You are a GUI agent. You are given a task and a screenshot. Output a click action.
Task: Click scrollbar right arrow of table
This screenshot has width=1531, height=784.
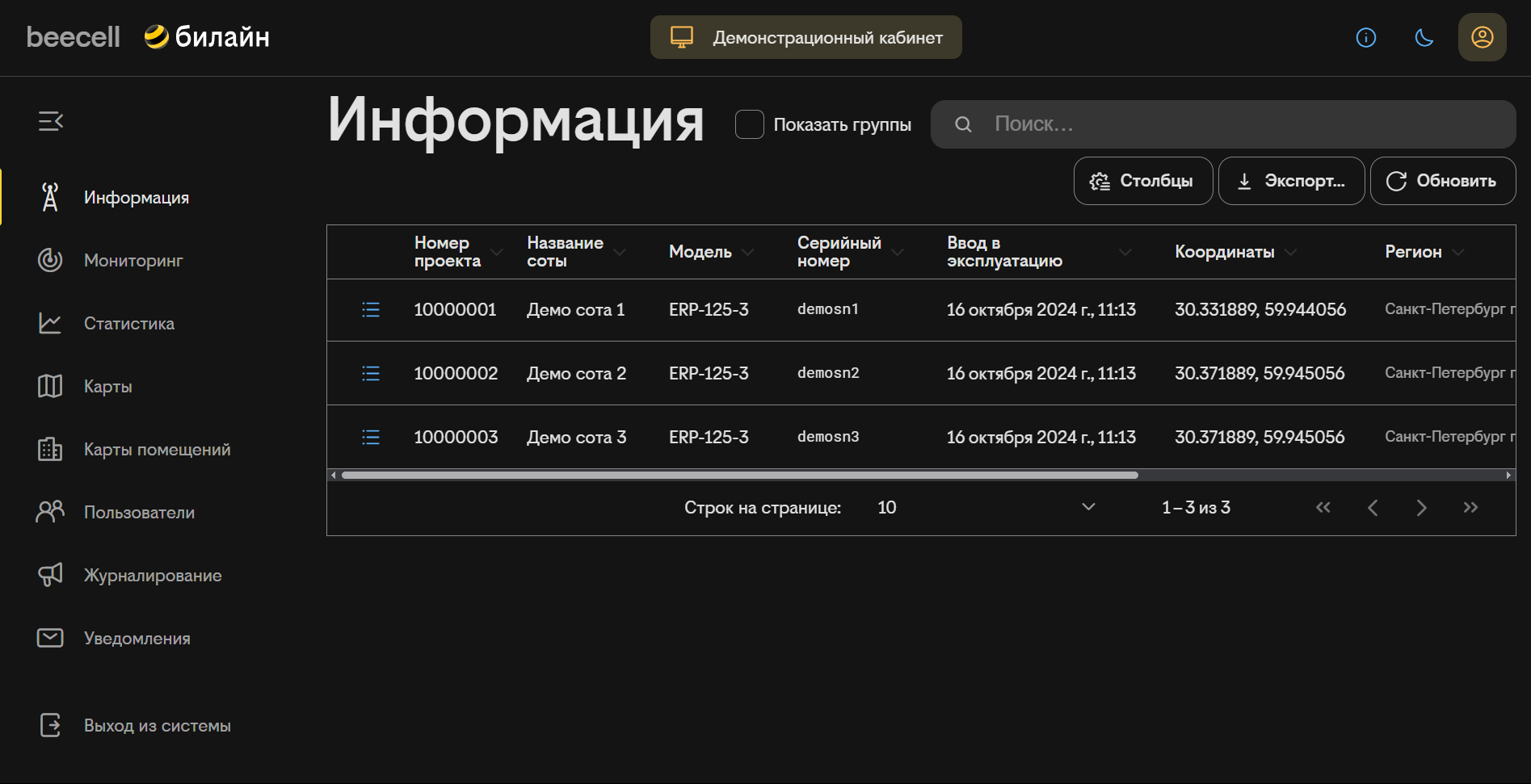tap(1508, 476)
